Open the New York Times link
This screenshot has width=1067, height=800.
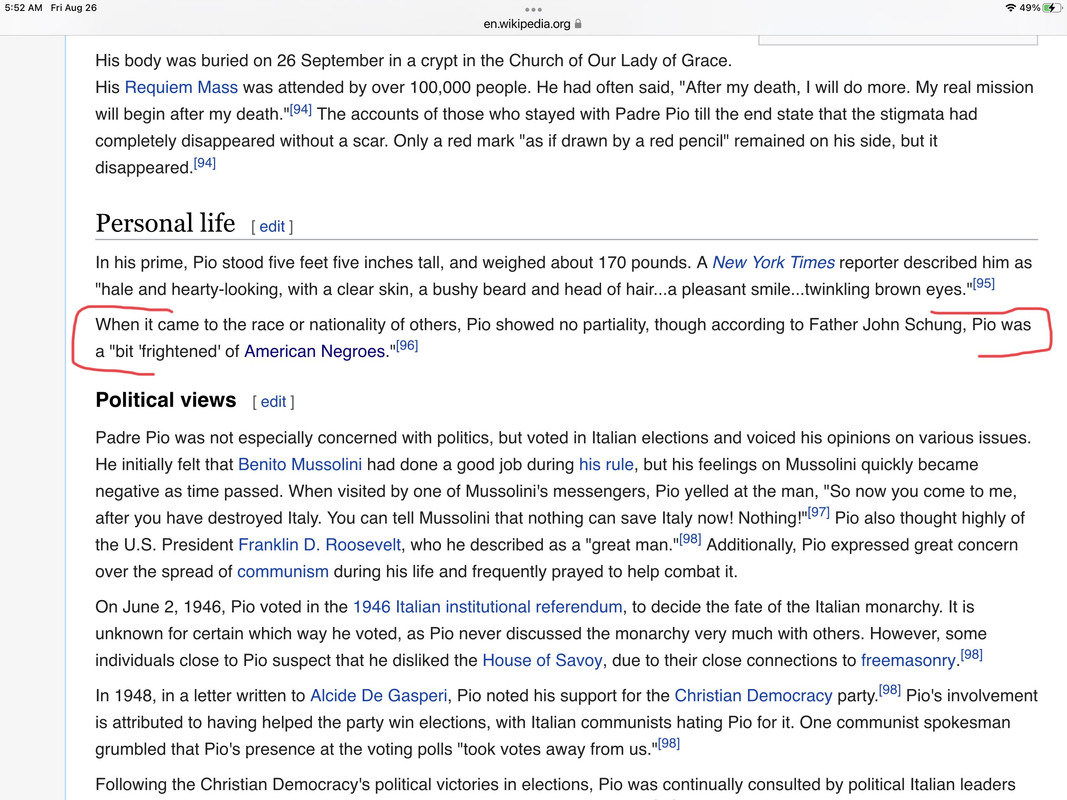click(773, 263)
